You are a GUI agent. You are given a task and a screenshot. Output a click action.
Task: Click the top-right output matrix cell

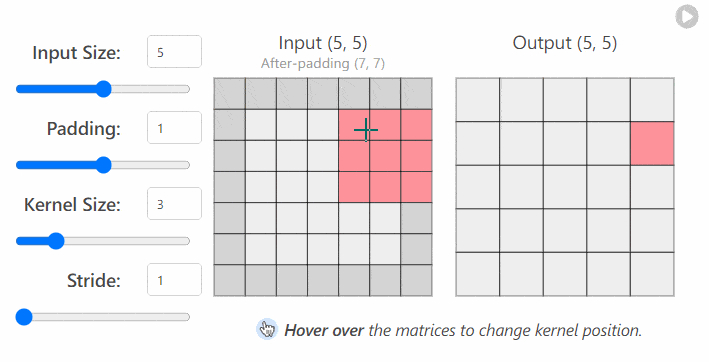(x=652, y=100)
